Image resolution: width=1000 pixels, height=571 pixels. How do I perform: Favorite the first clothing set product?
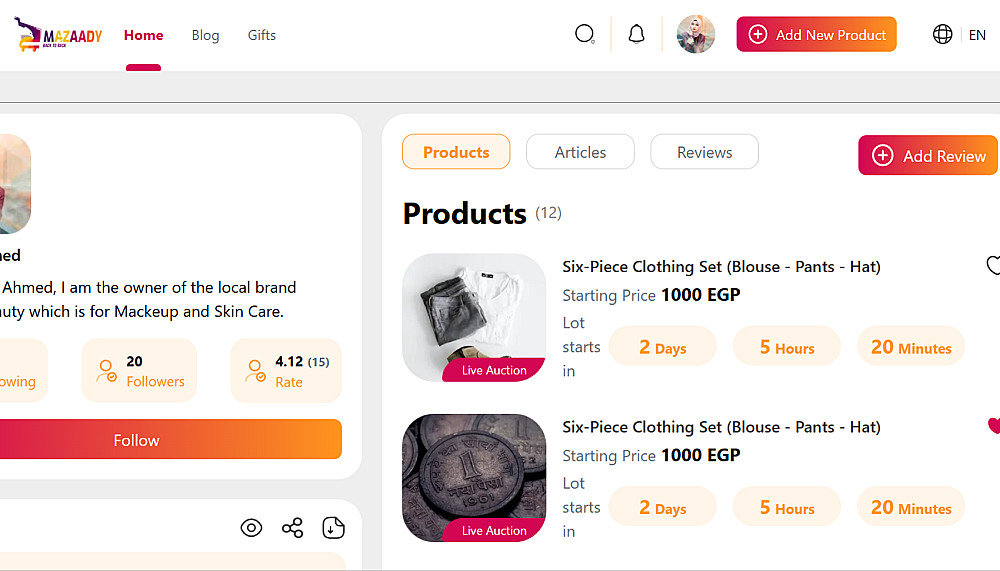coord(993,265)
